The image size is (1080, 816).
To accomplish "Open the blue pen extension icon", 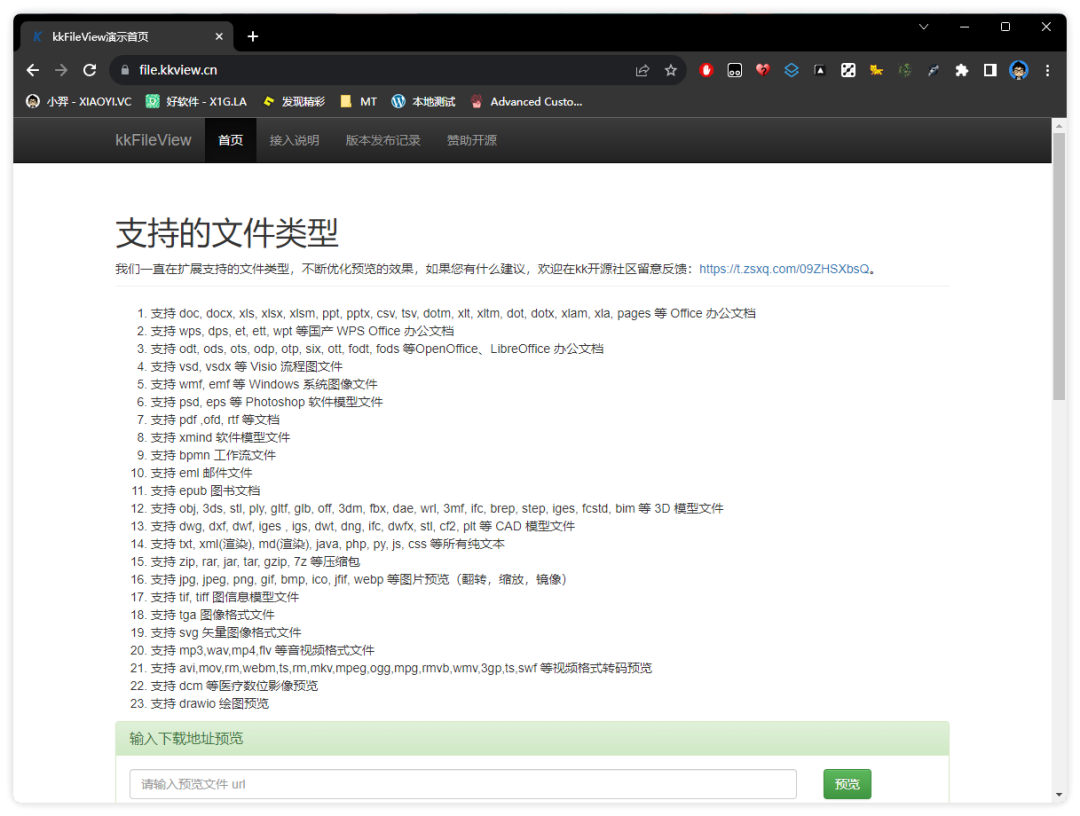I will [933, 70].
